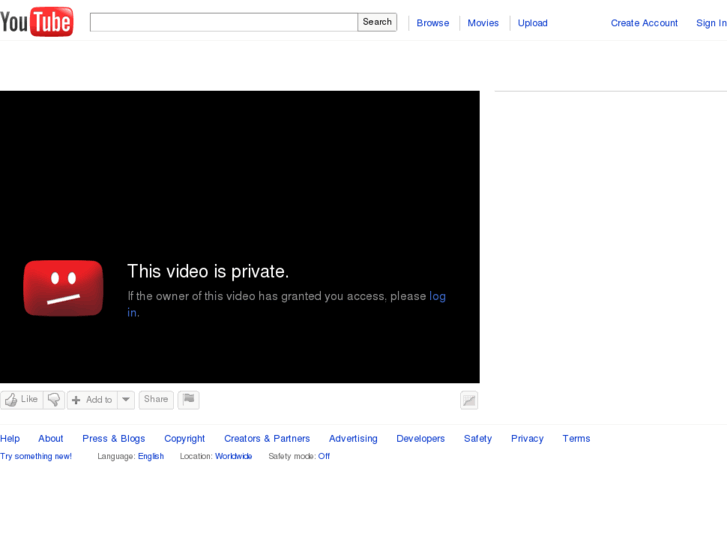
Task: Click the YouTube logo
Action: point(37,21)
